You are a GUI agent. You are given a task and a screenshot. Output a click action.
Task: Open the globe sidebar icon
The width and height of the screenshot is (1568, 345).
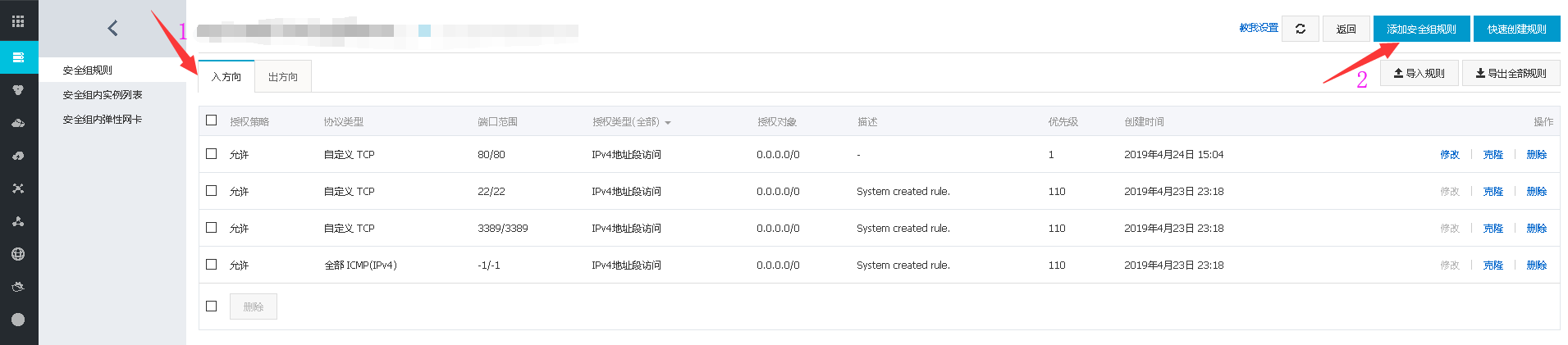(18, 254)
